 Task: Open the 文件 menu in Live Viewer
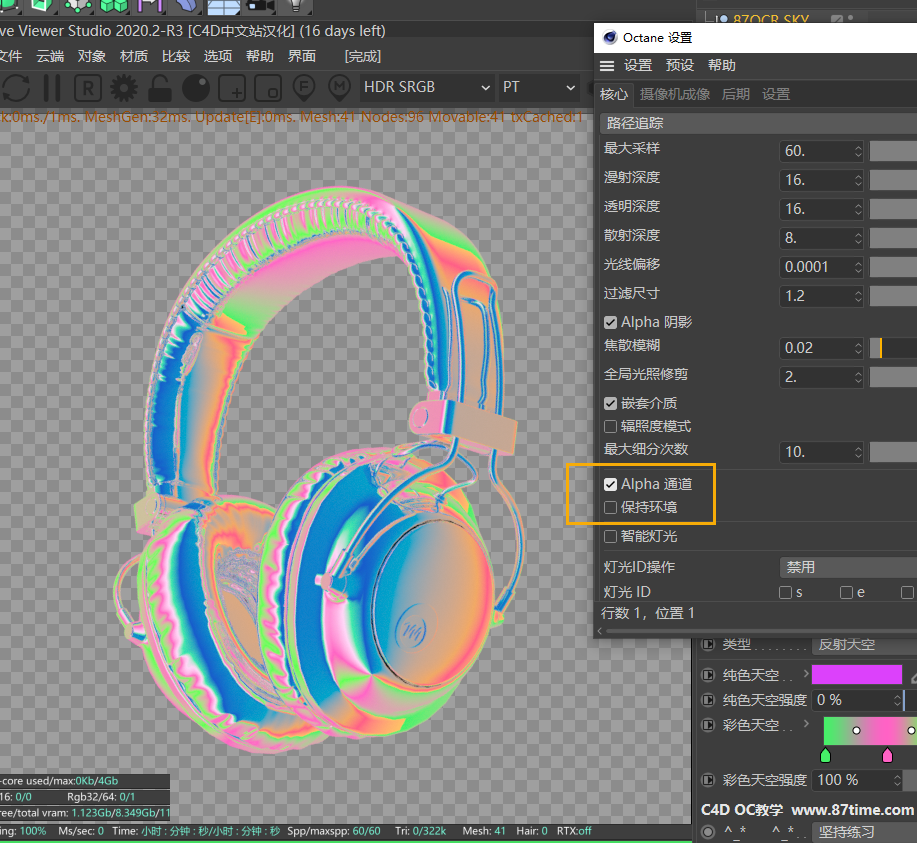(11, 56)
